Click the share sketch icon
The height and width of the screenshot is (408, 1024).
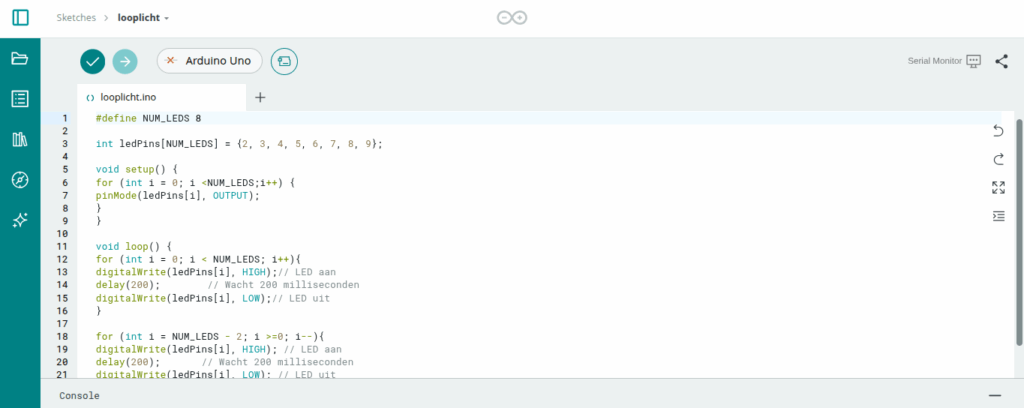[x=1001, y=61]
